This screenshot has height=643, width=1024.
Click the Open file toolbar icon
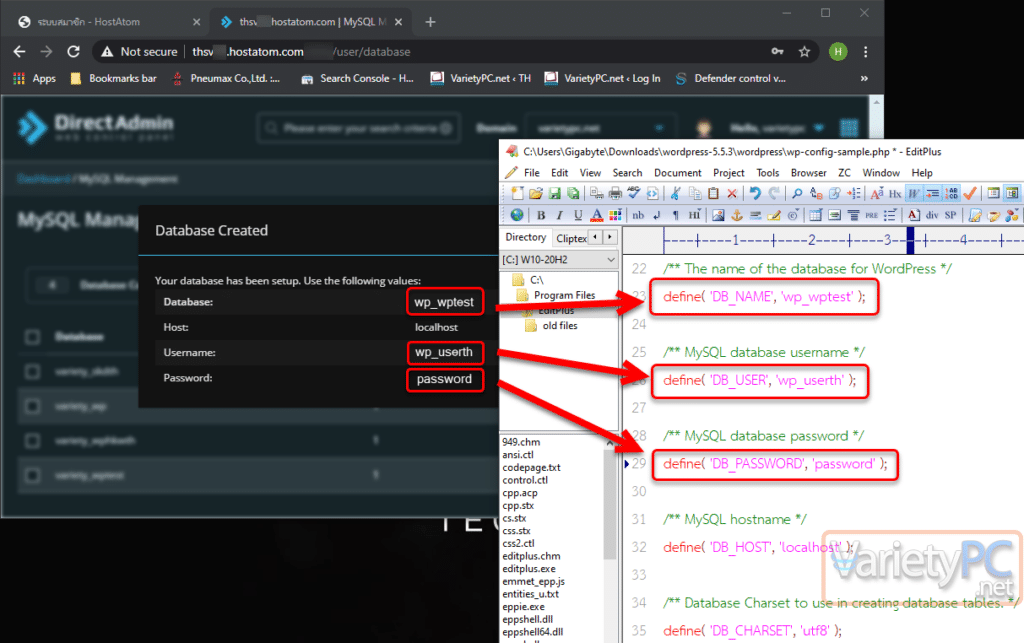click(x=536, y=193)
